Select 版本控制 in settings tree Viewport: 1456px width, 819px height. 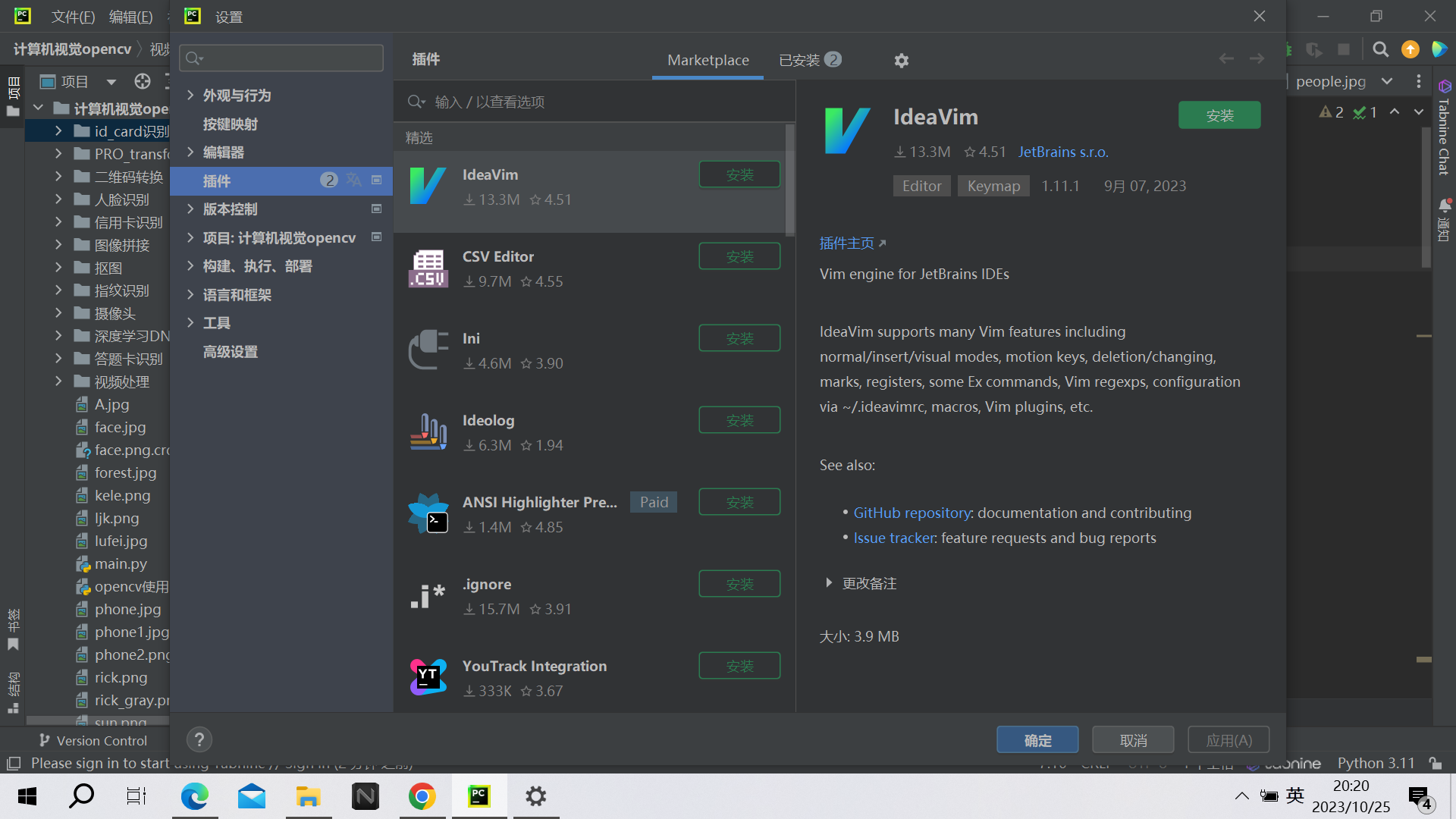point(231,209)
